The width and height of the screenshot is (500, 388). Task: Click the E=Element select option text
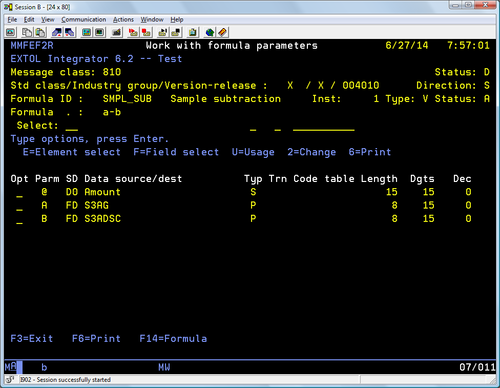tap(72, 152)
